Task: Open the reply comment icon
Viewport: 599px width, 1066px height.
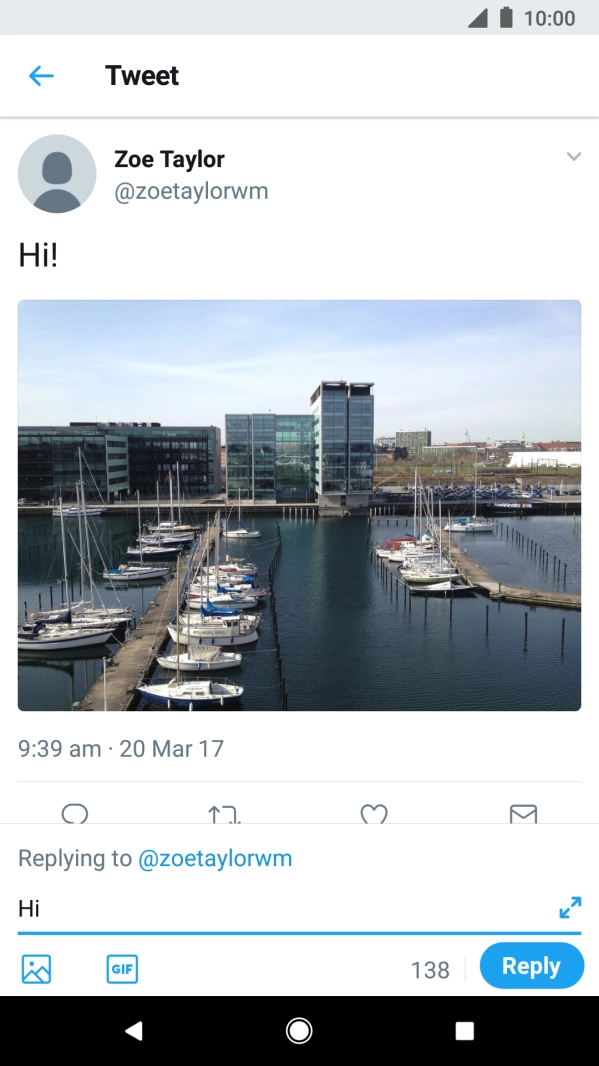Action: (x=75, y=816)
